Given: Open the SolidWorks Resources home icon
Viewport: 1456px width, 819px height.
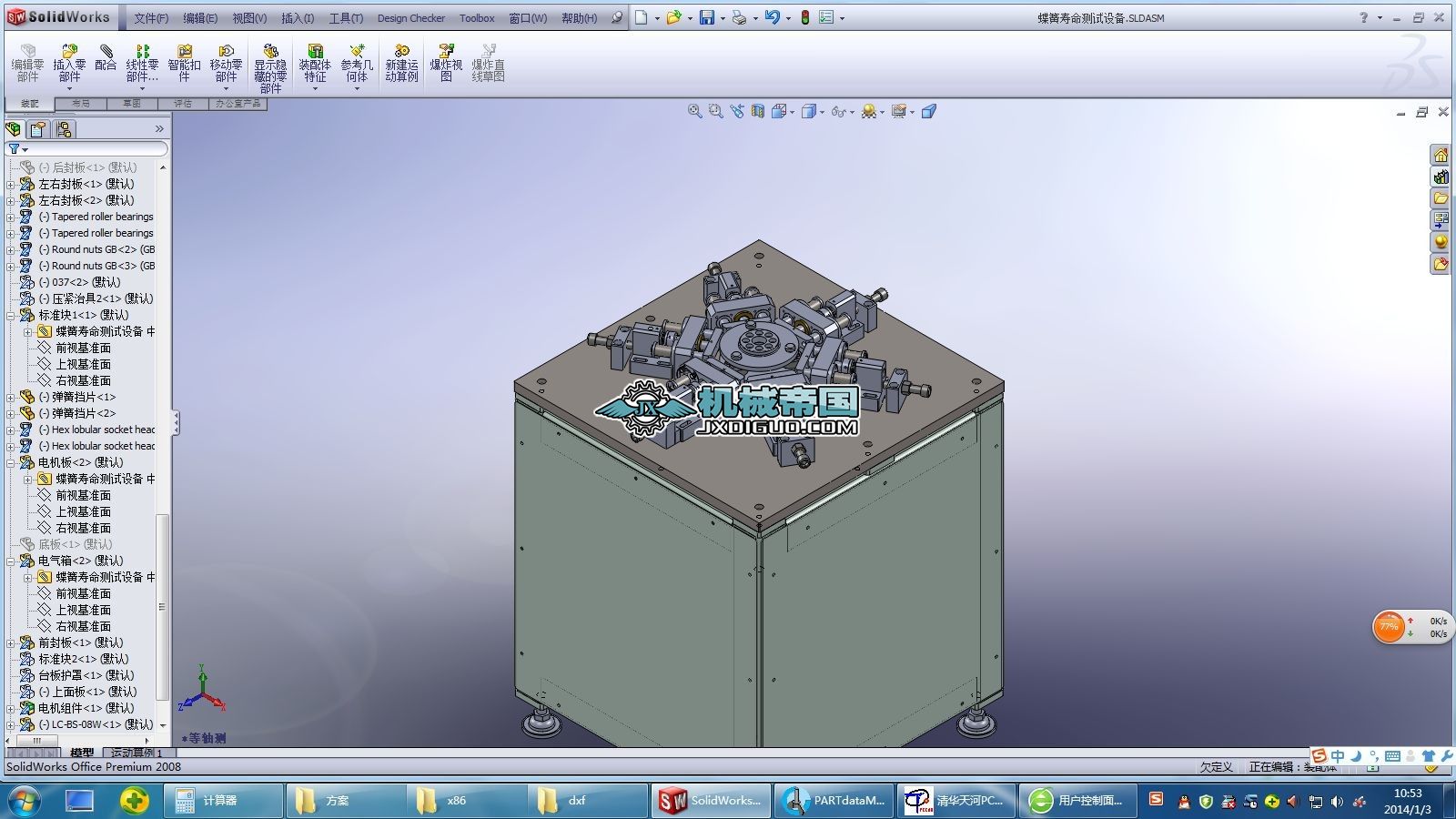Looking at the screenshot, I should [x=1441, y=156].
